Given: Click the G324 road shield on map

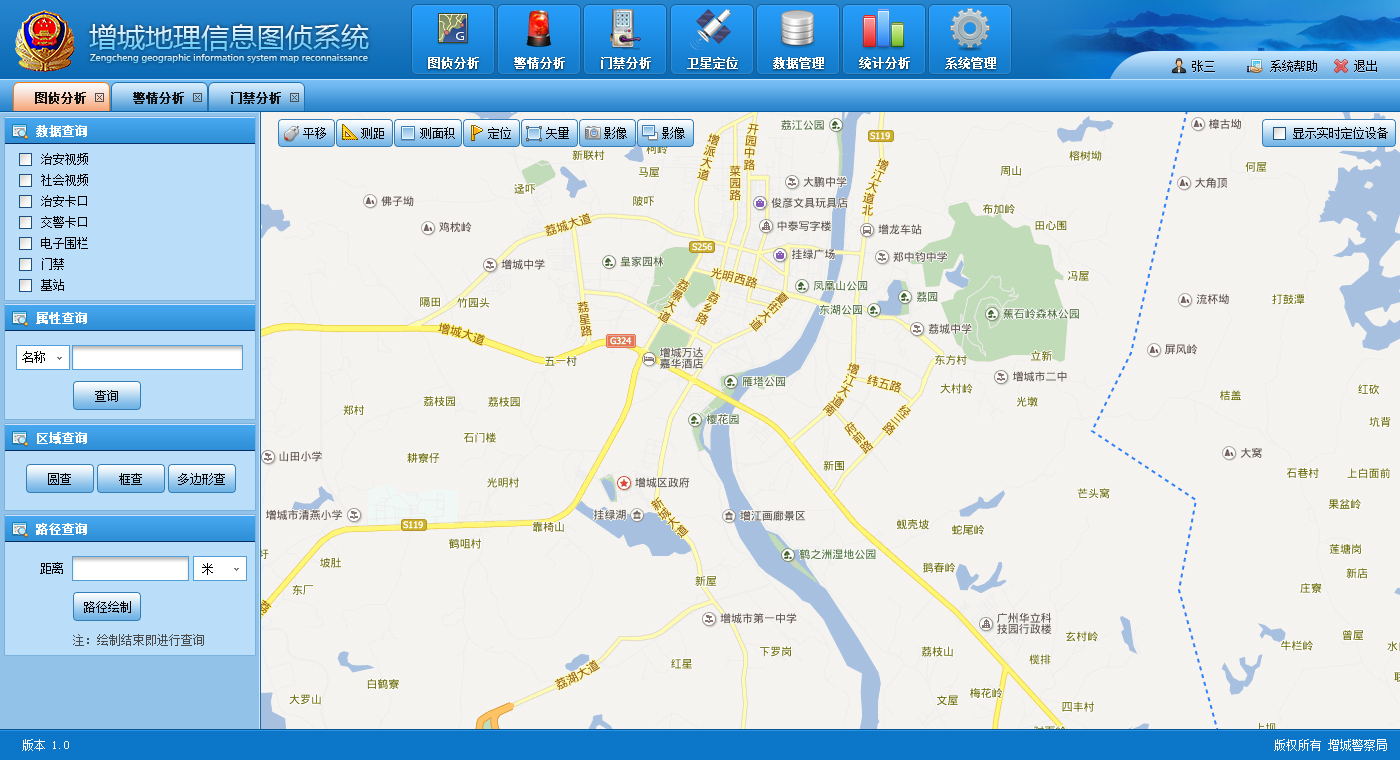Looking at the screenshot, I should pos(621,341).
